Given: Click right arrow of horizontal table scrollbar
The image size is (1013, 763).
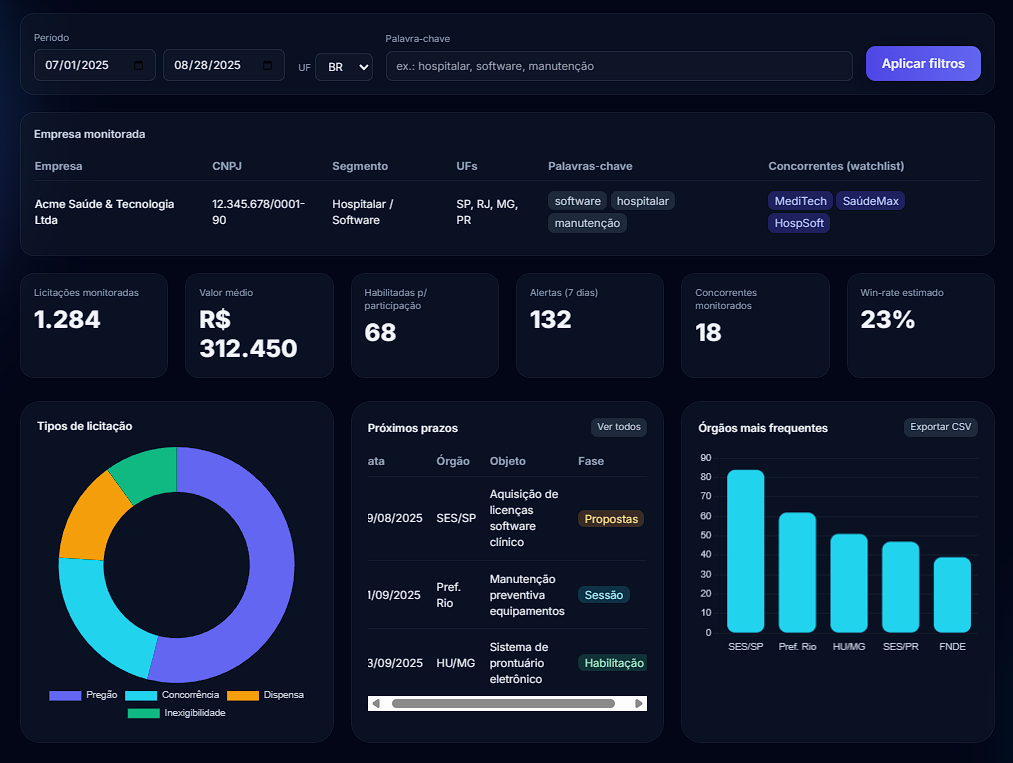Looking at the screenshot, I should (639, 704).
